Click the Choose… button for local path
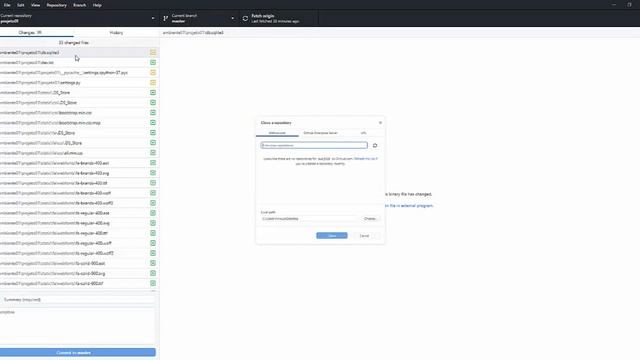This screenshot has height=360, width=640. (370, 219)
